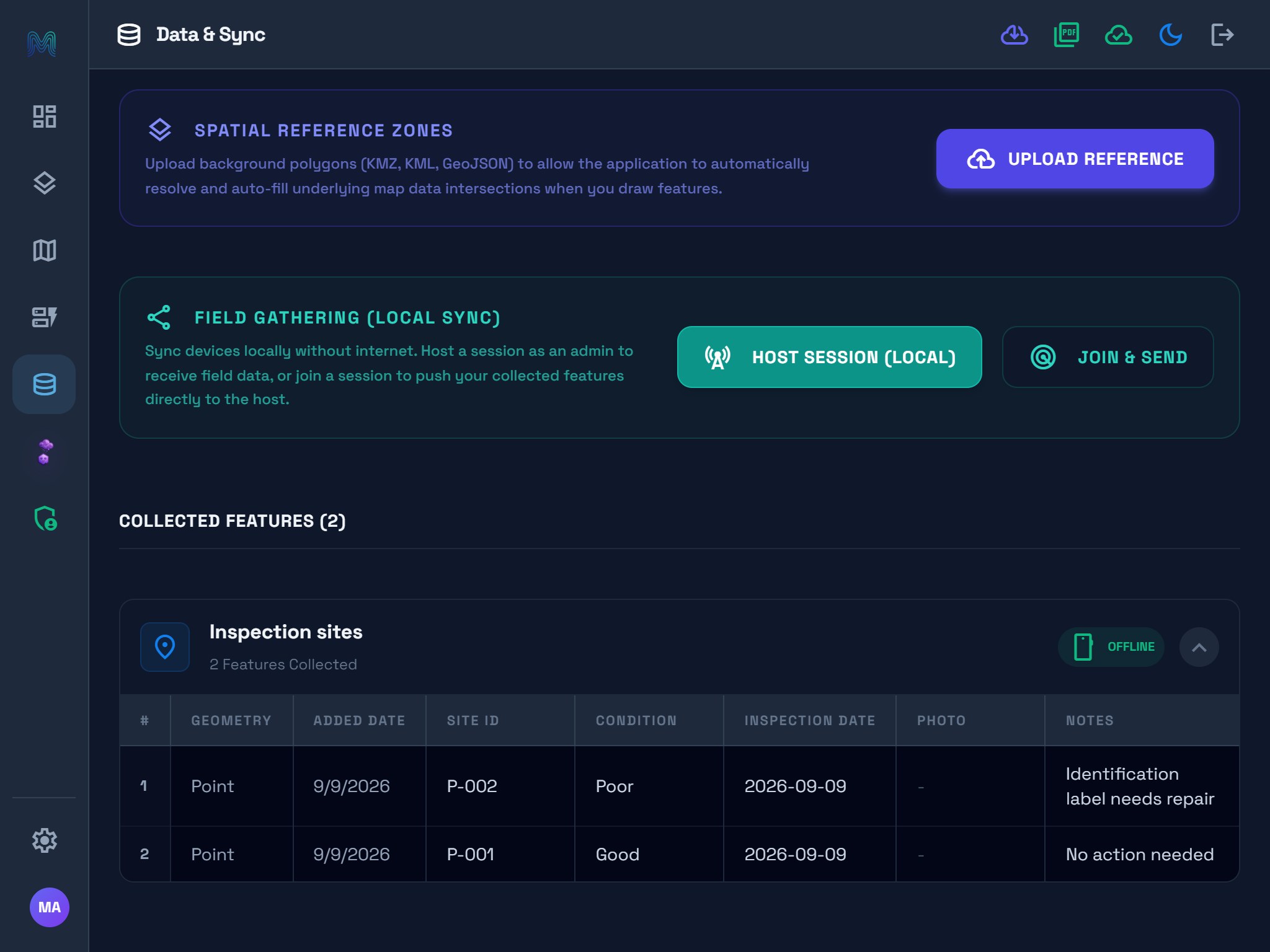Click the app logo at top of sidebar
Image resolution: width=1270 pixels, height=952 pixels.
(42, 43)
